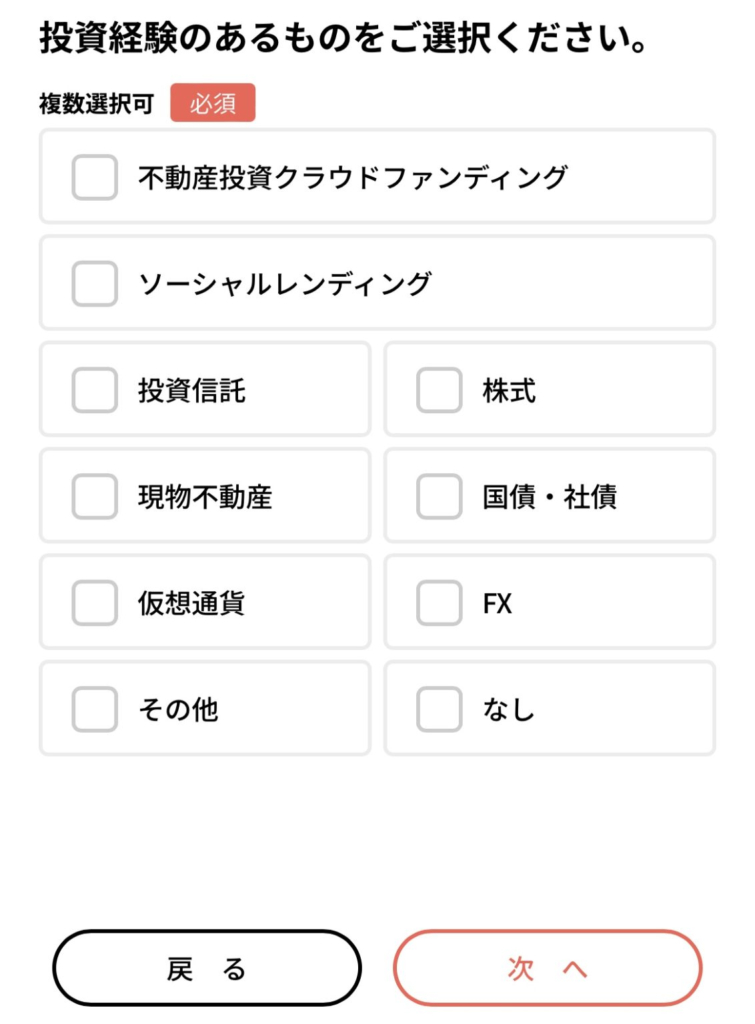755x1024 pixels.
Task: Click the 複数選択可 hint text
Action: [x=97, y=104]
